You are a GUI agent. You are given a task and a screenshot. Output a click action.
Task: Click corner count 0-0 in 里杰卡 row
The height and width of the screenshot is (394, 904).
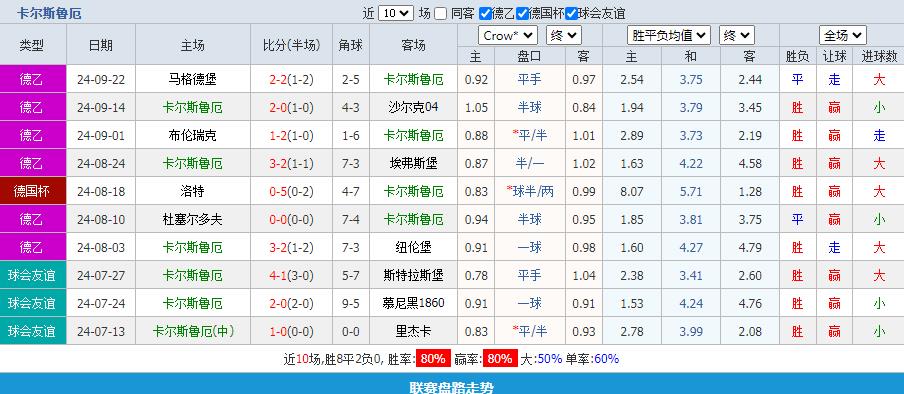click(x=351, y=332)
